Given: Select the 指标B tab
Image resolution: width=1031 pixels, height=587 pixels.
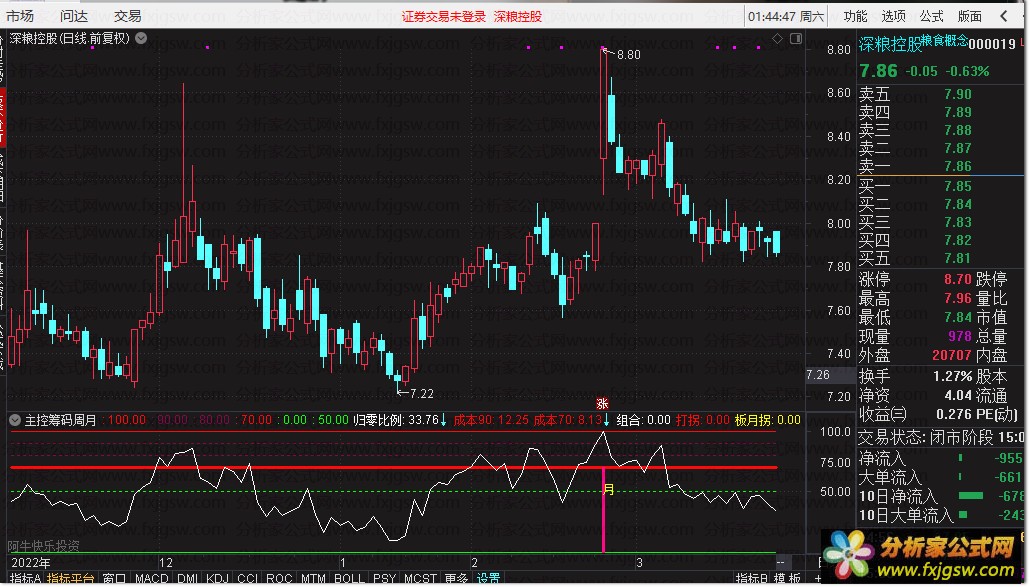Looking at the screenshot, I should tap(752, 578).
